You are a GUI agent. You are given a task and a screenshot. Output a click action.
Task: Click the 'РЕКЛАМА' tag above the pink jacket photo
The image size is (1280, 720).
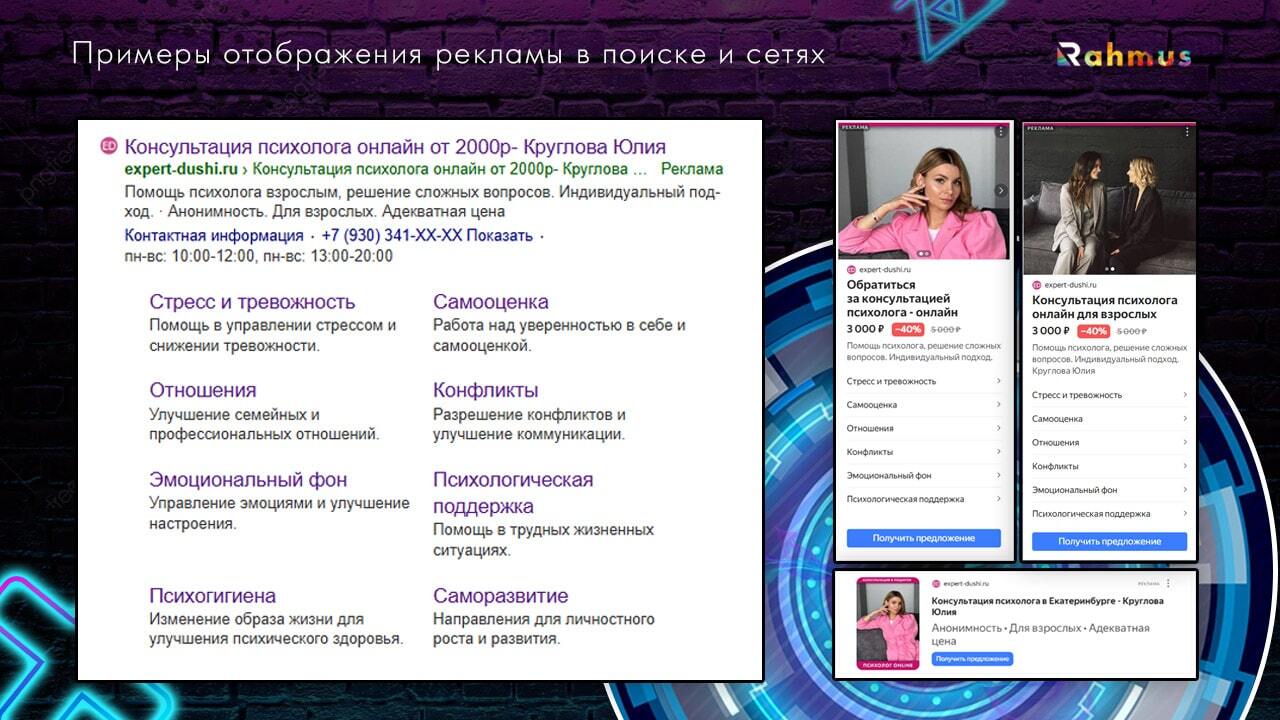coord(855,127)
